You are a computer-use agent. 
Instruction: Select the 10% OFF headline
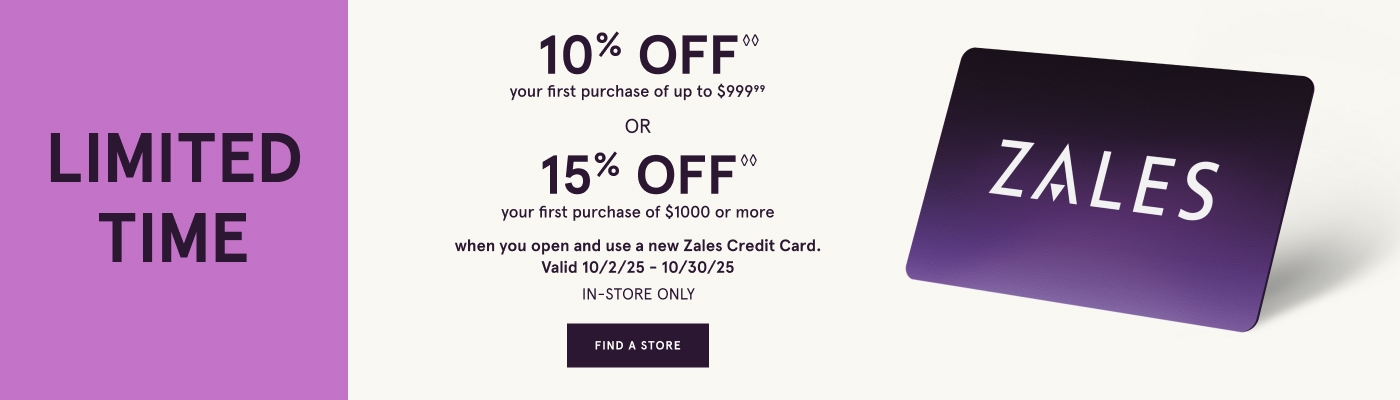(x=638, y=55)
